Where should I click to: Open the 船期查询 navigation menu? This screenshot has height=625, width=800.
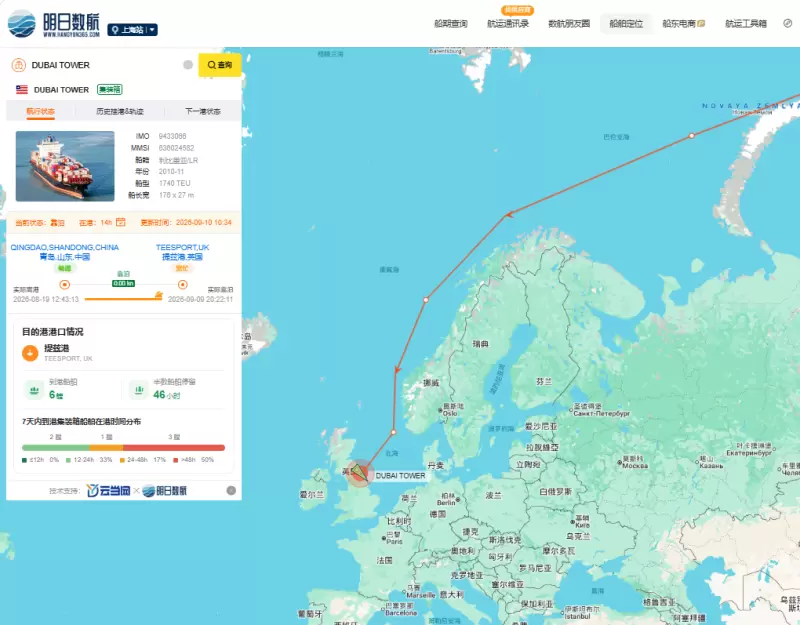[451, 23]
